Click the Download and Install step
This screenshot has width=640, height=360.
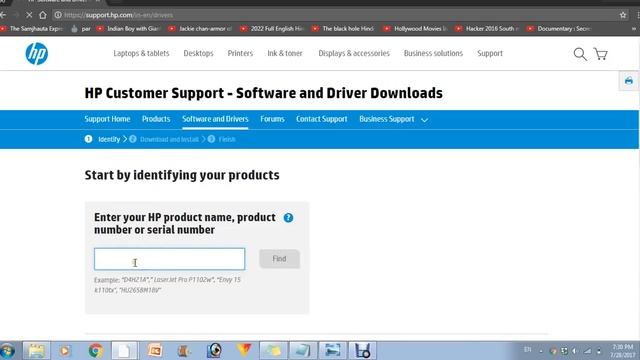tap(169, 140)
